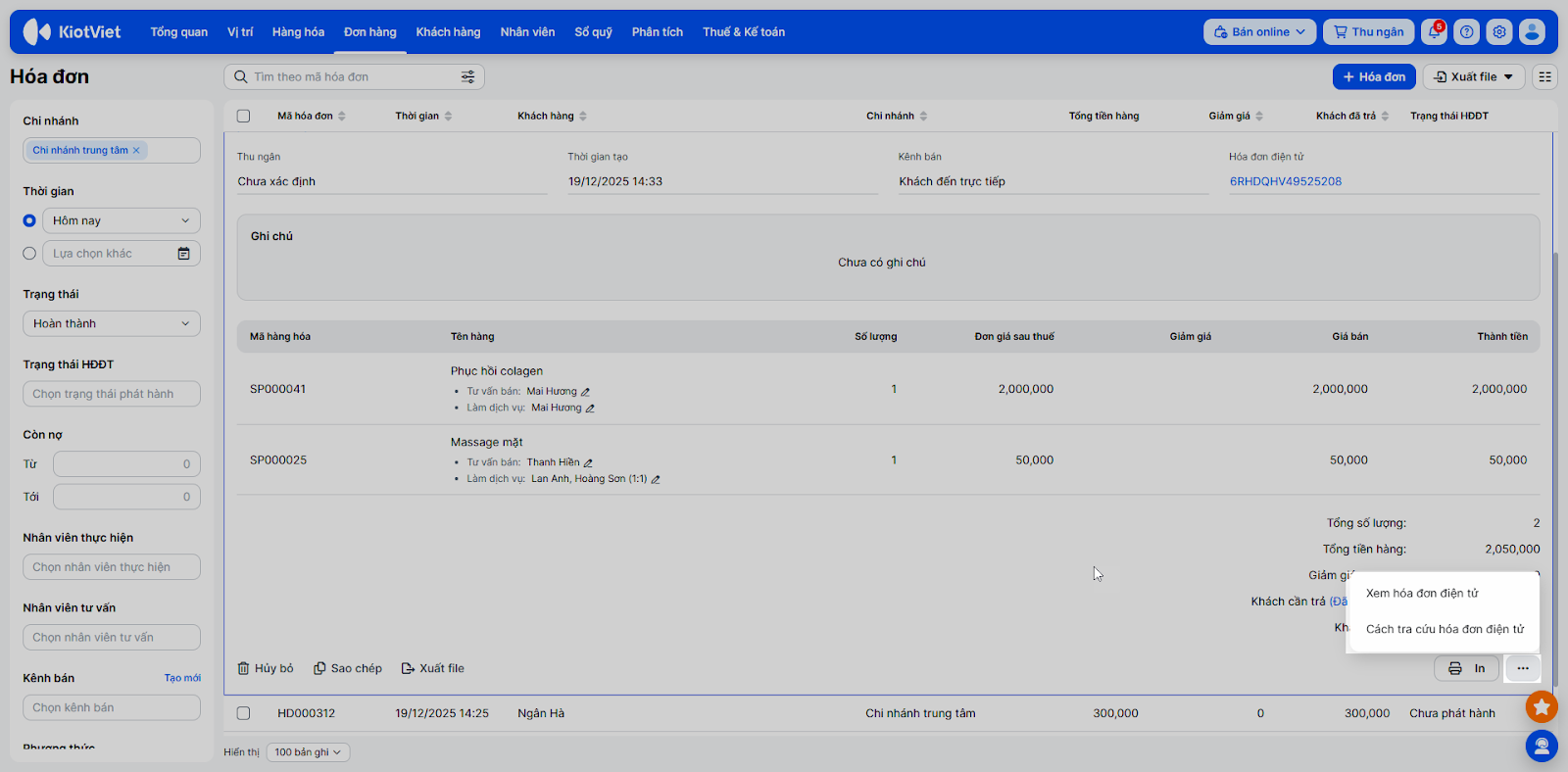
Task: Open the help question mark icon
Action: tap(1467, 32)
